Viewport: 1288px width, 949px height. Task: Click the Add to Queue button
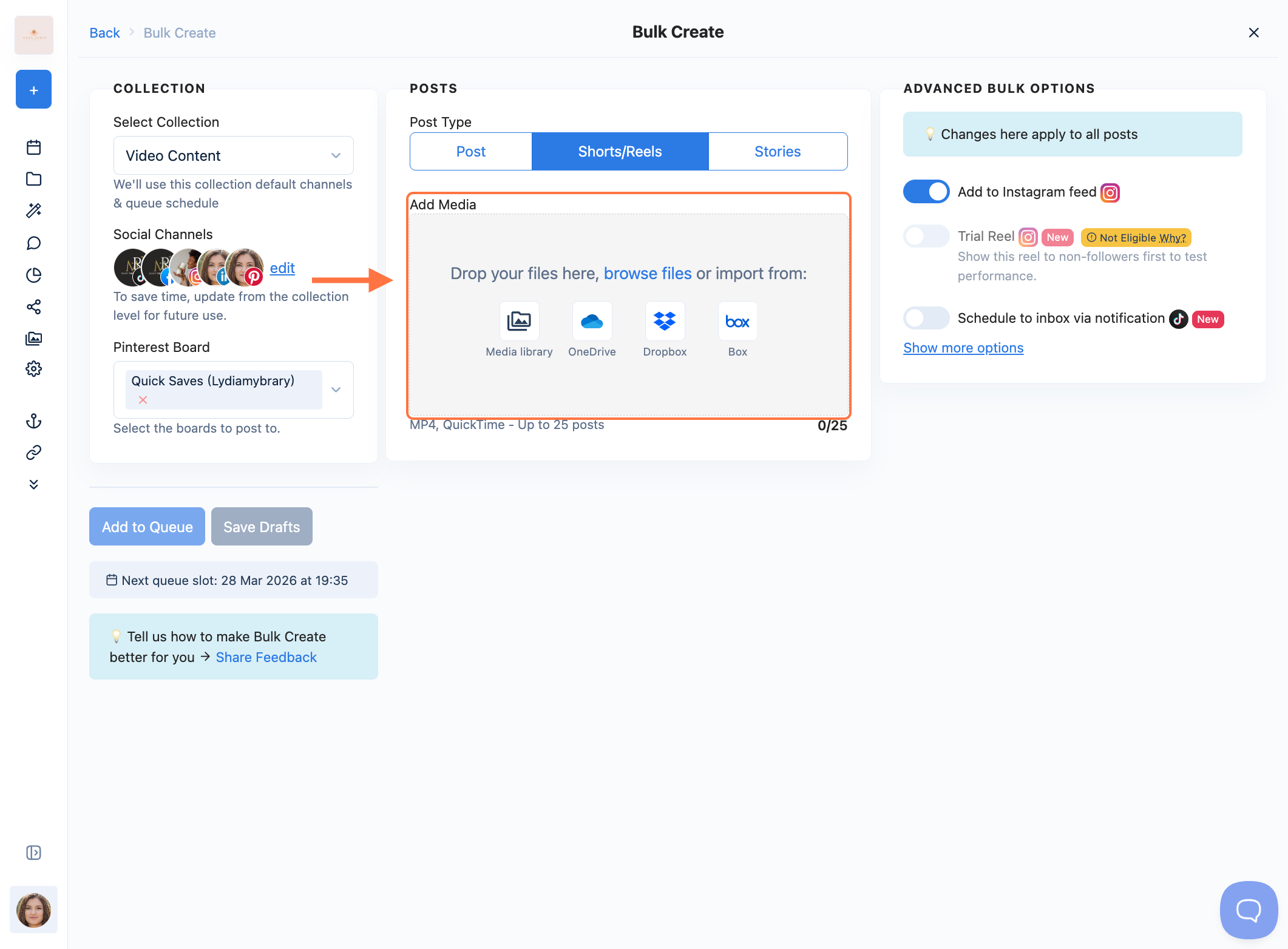coord(147,527)
